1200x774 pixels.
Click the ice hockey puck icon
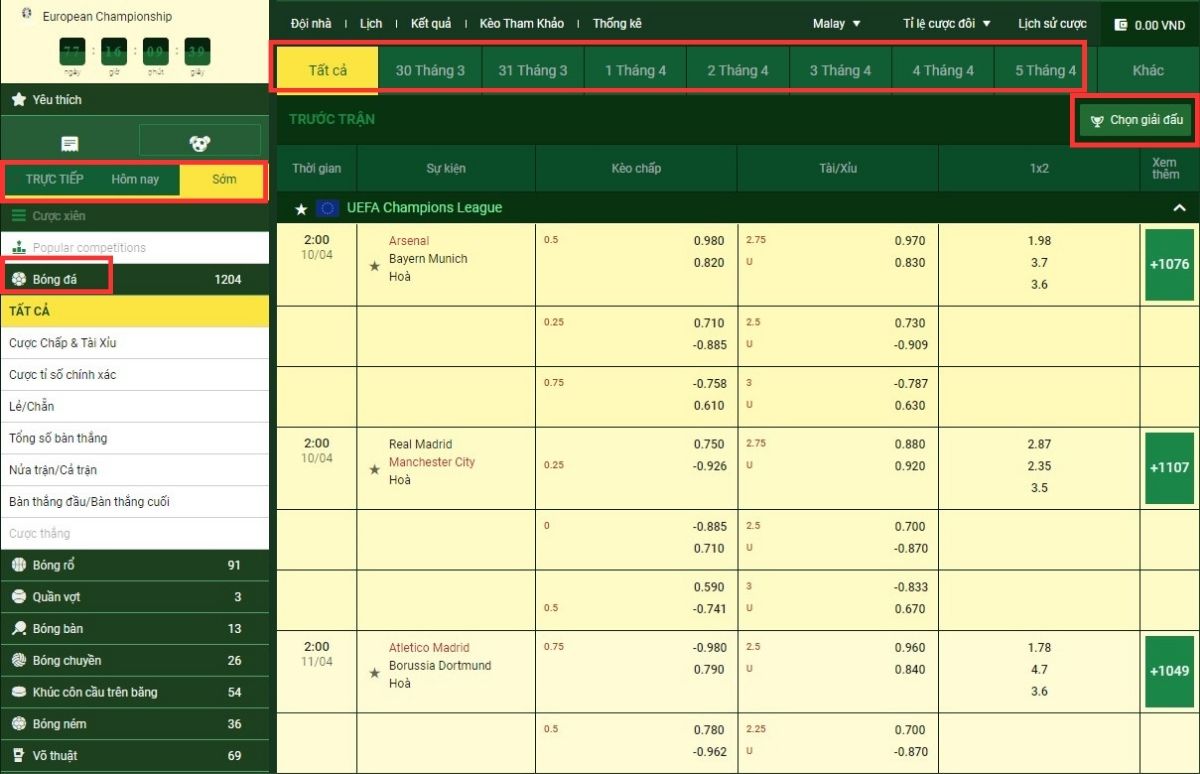18,692
